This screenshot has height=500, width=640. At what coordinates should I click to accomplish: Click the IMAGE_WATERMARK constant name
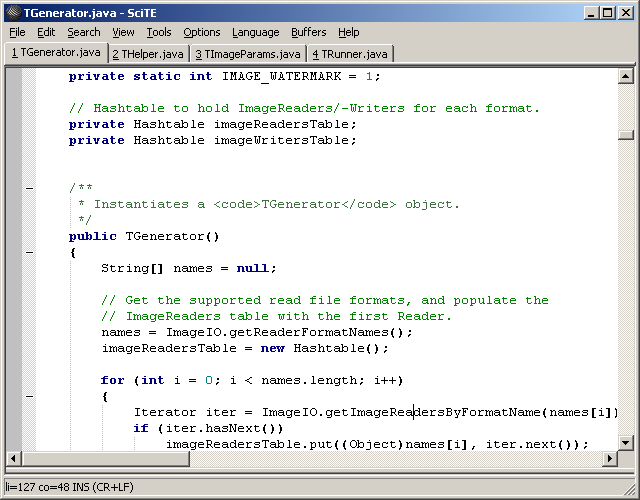click(282, 76)
